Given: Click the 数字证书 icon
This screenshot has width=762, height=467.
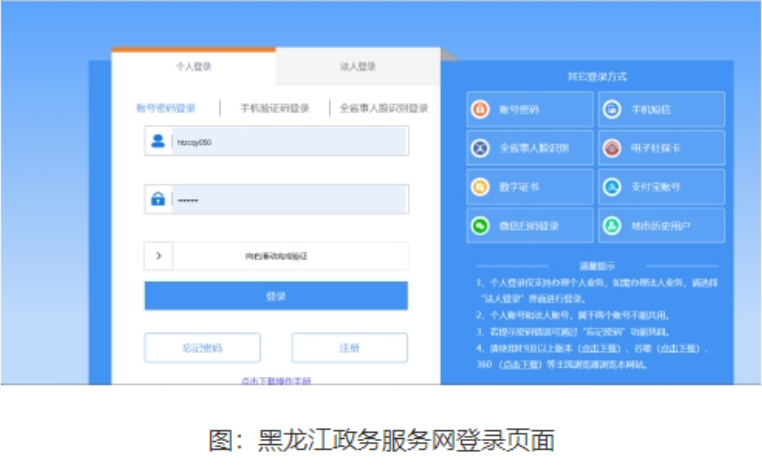Looking at the screenshot, I should (481, 186).
